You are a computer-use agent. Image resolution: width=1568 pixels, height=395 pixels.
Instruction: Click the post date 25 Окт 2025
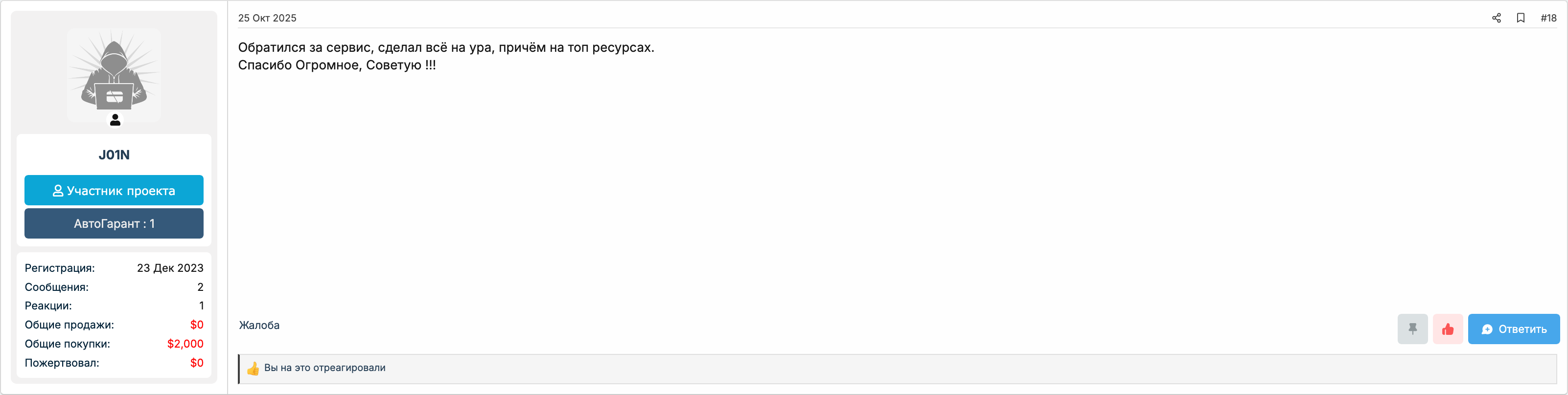click(267, 18)
